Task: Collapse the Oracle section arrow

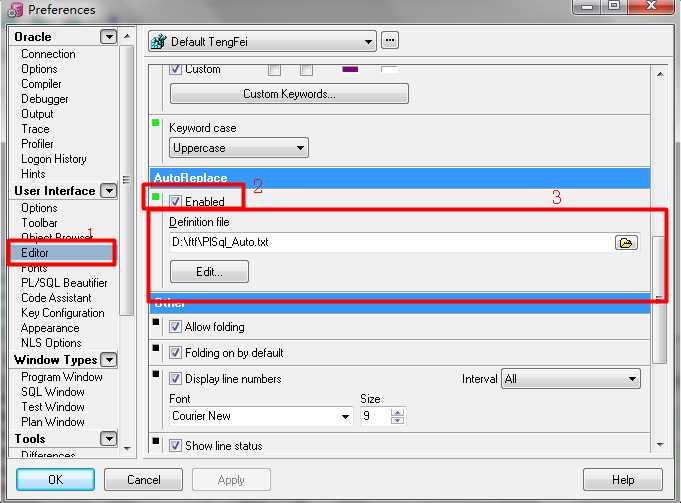Action: tap(109, 37)
